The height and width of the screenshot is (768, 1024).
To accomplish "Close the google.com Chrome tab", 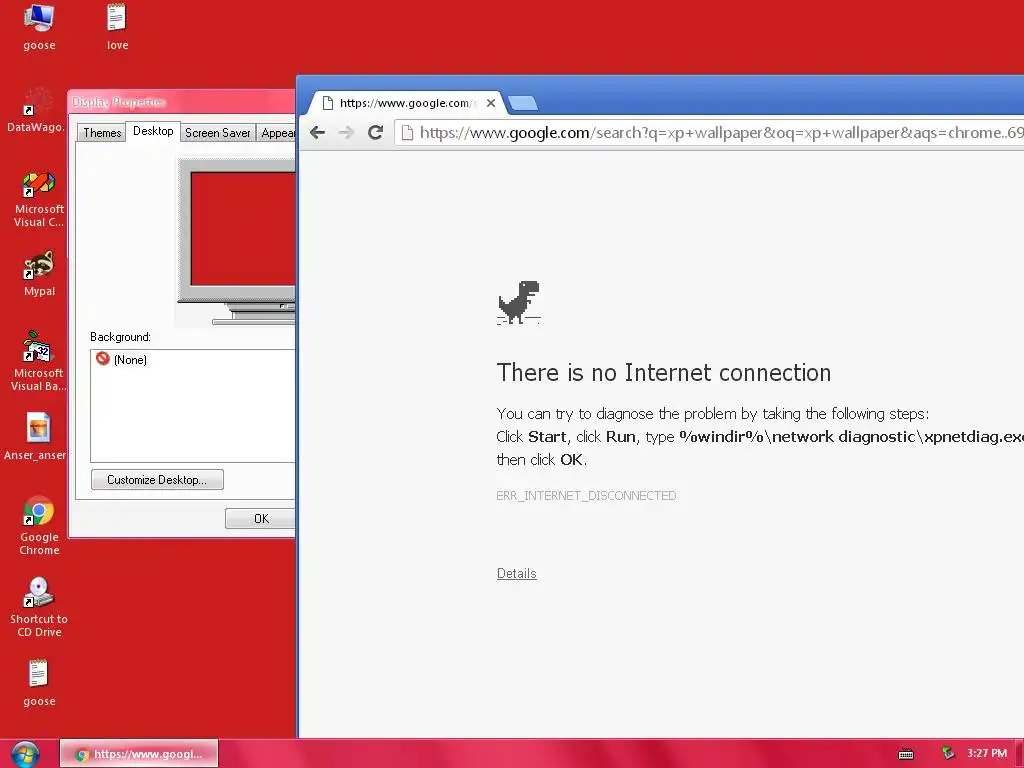I will coord(490,103).
